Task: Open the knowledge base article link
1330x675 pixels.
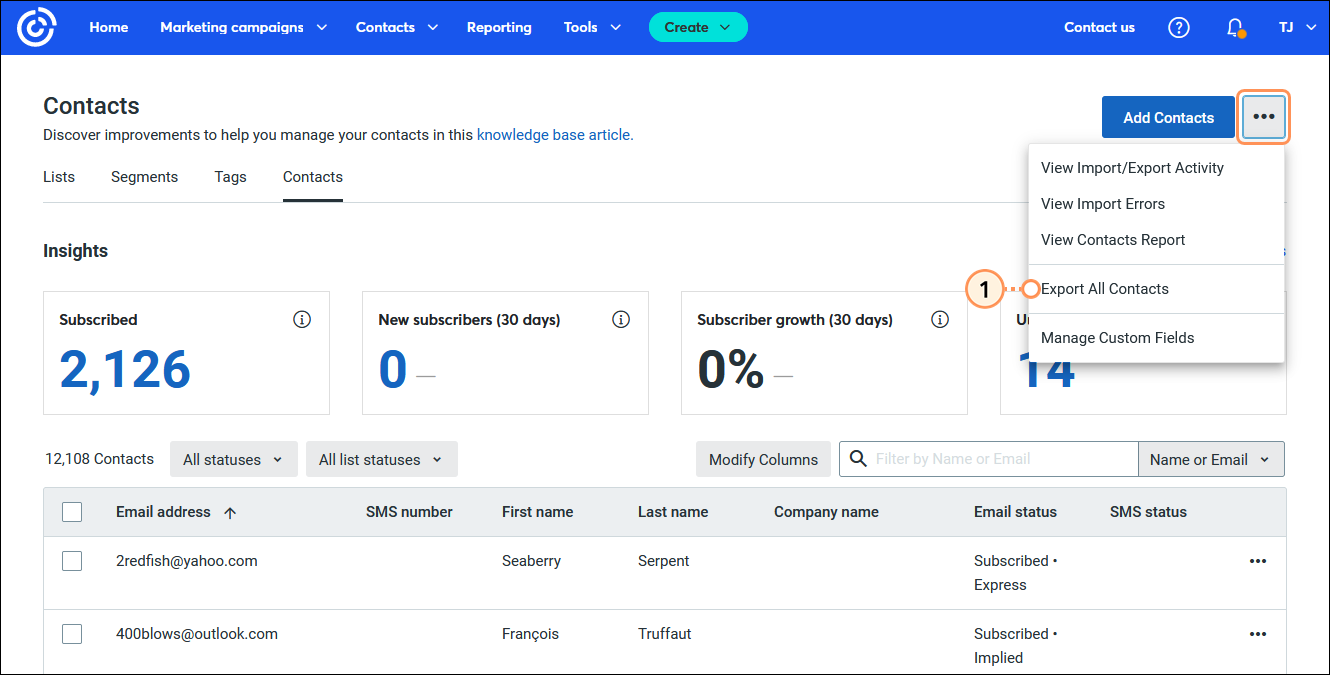Action: (x=555, y=134)
